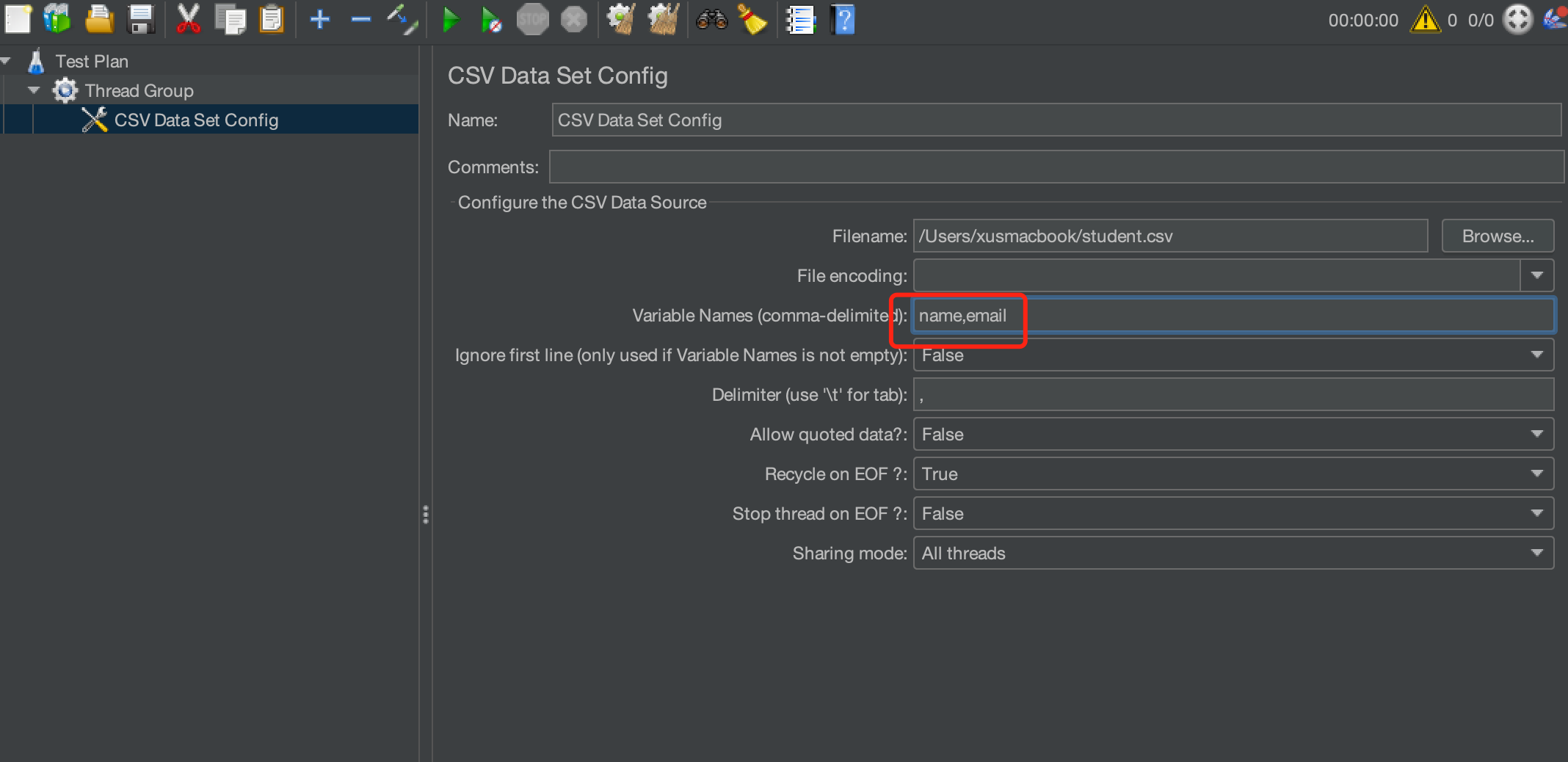Toggle the expand tree arrows icon
Image resolution: width=1568 pixels, height=762 pixels.
point(402,19)
